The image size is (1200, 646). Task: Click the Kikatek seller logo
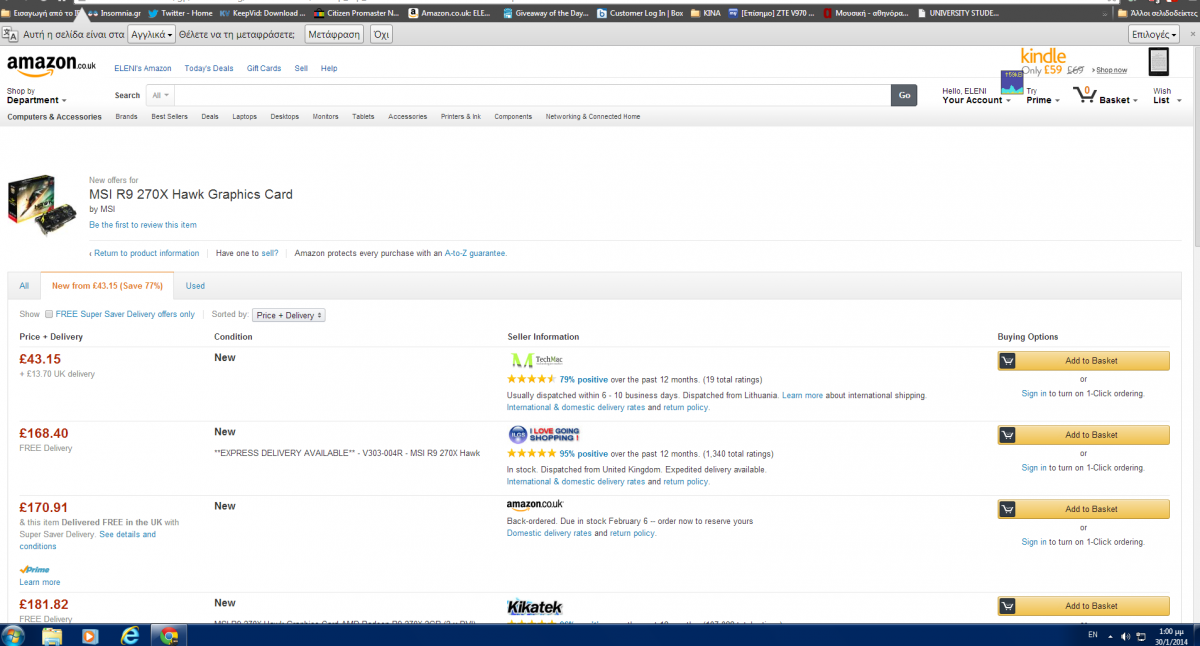click(535, 607)
